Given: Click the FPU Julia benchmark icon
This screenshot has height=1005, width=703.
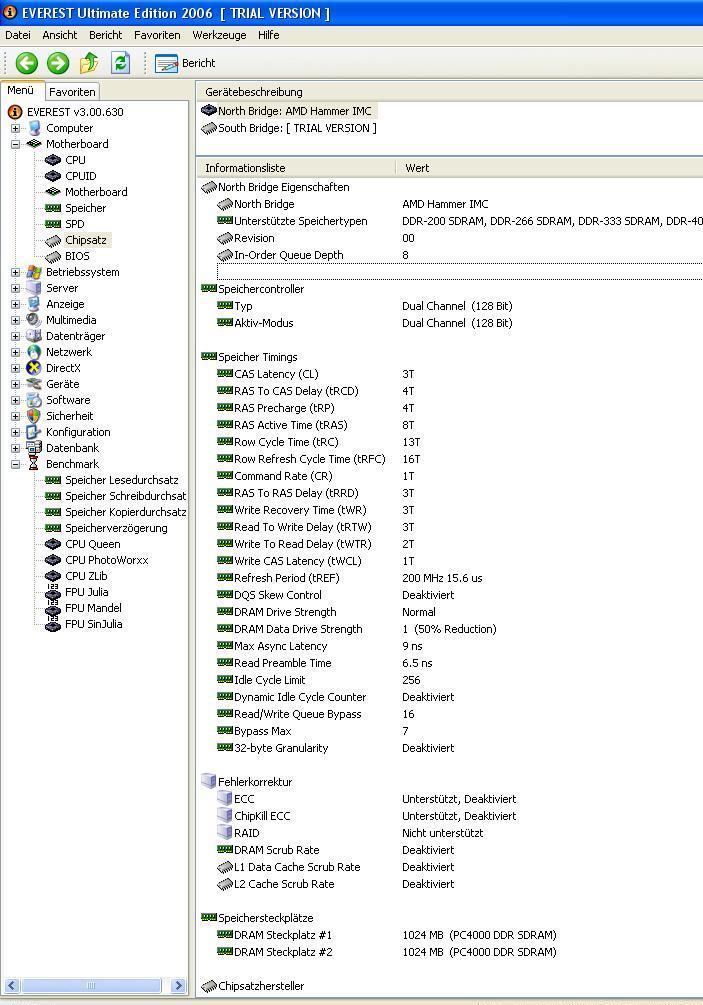Looking at the screenshot, I should pyautogui.click(x=53, y=592).
